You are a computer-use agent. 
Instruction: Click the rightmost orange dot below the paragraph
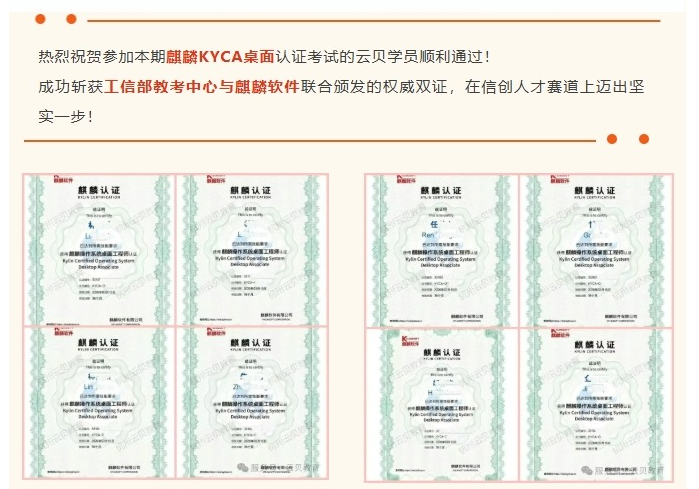(x=643, y=139)
